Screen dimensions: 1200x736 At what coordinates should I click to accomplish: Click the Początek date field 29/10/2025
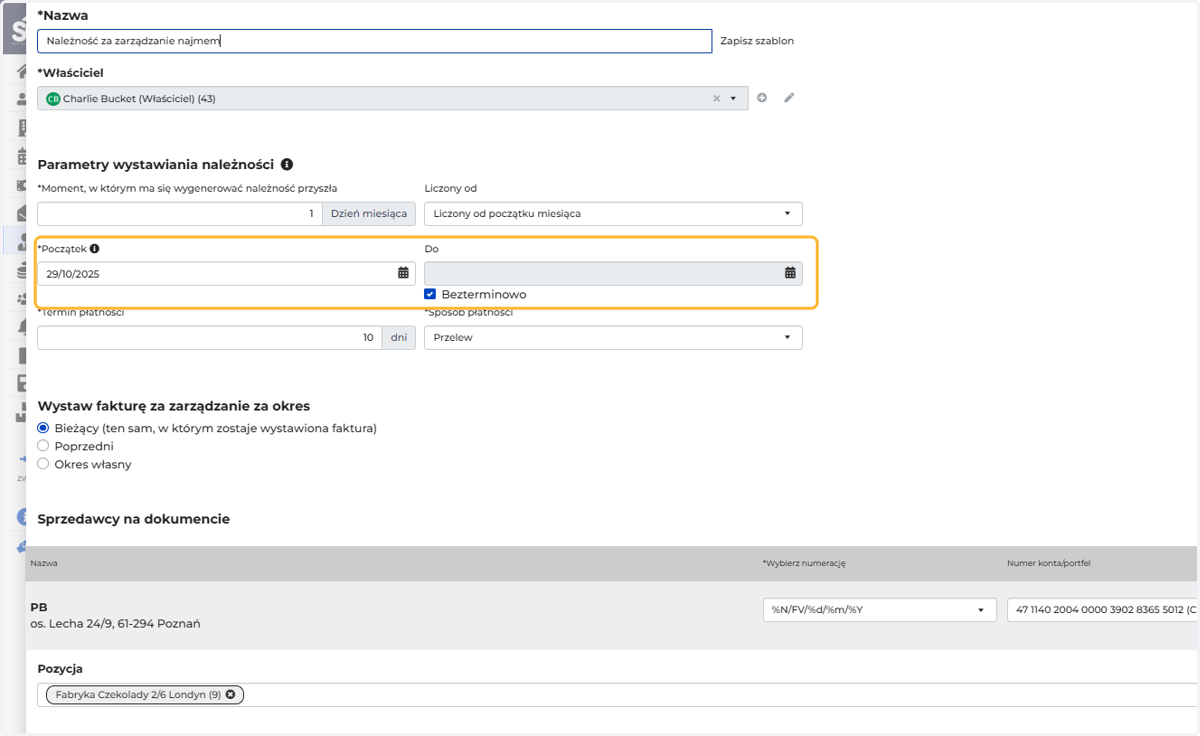(x=226, y=273)
